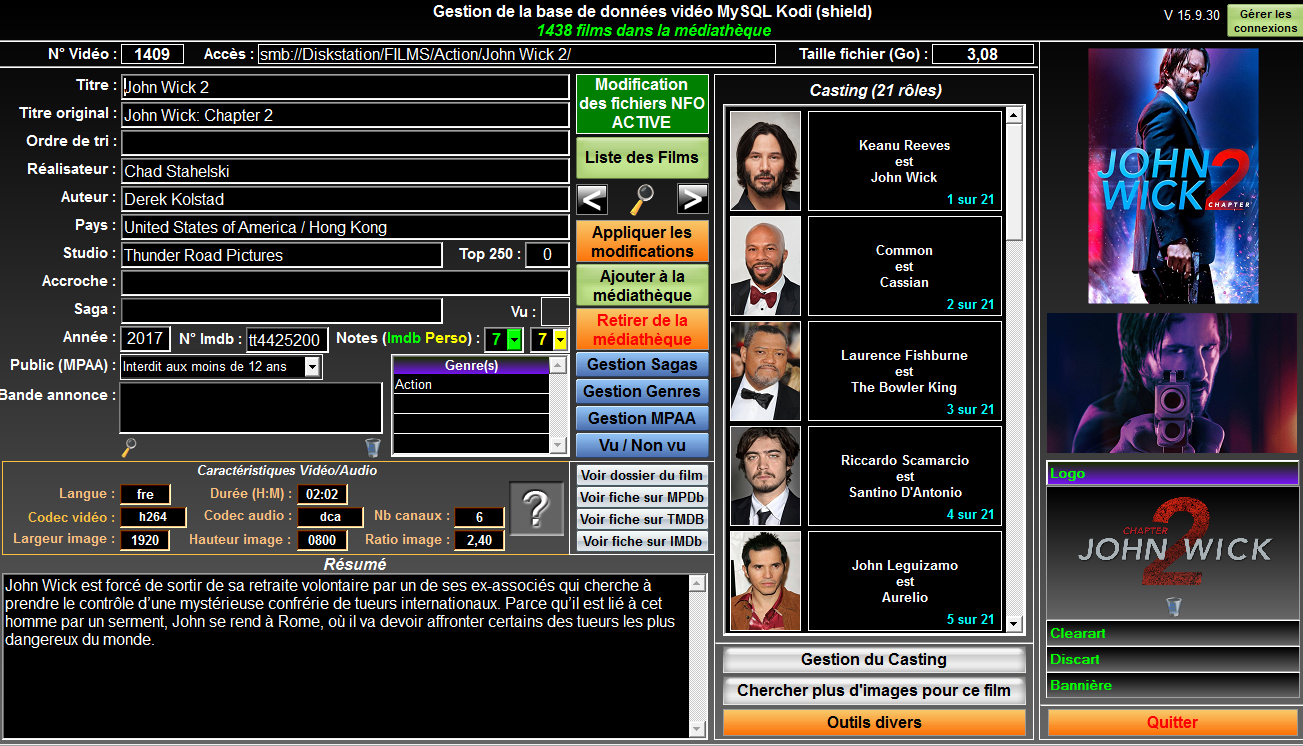
Task: Toggle the Vu checkbox box
Action: (555, 312)
